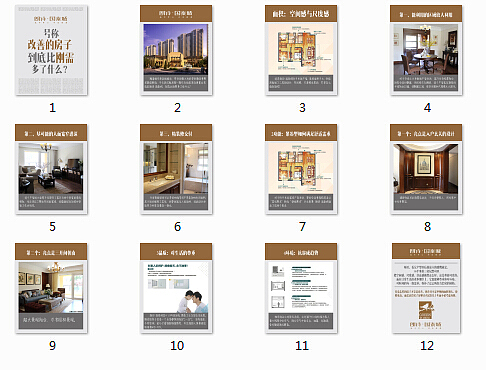
Task: Click slide number label 4
Action: pyautogui.click(x=427, y=108)
